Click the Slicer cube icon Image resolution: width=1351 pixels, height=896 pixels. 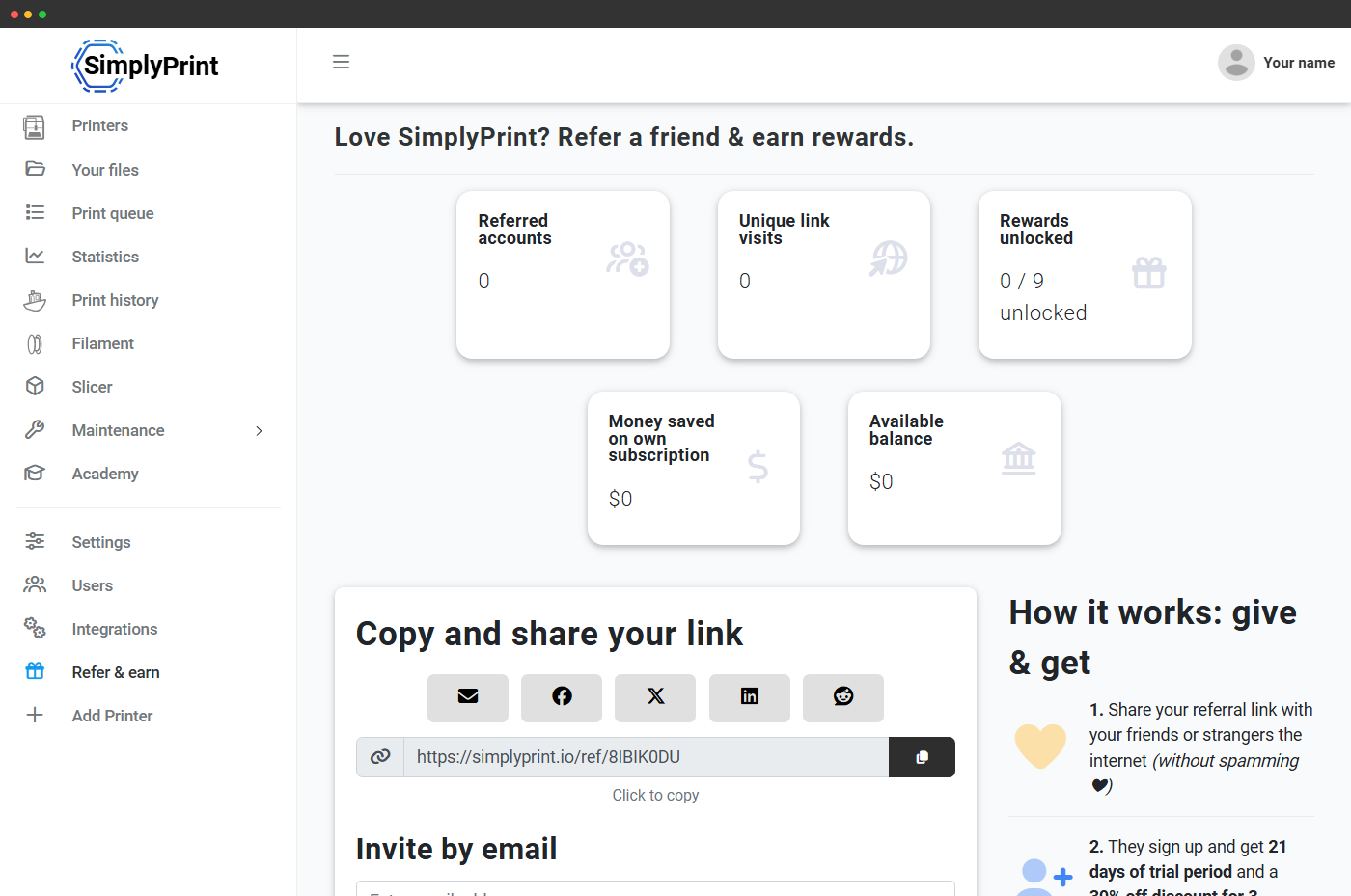[x=35, y=386]
